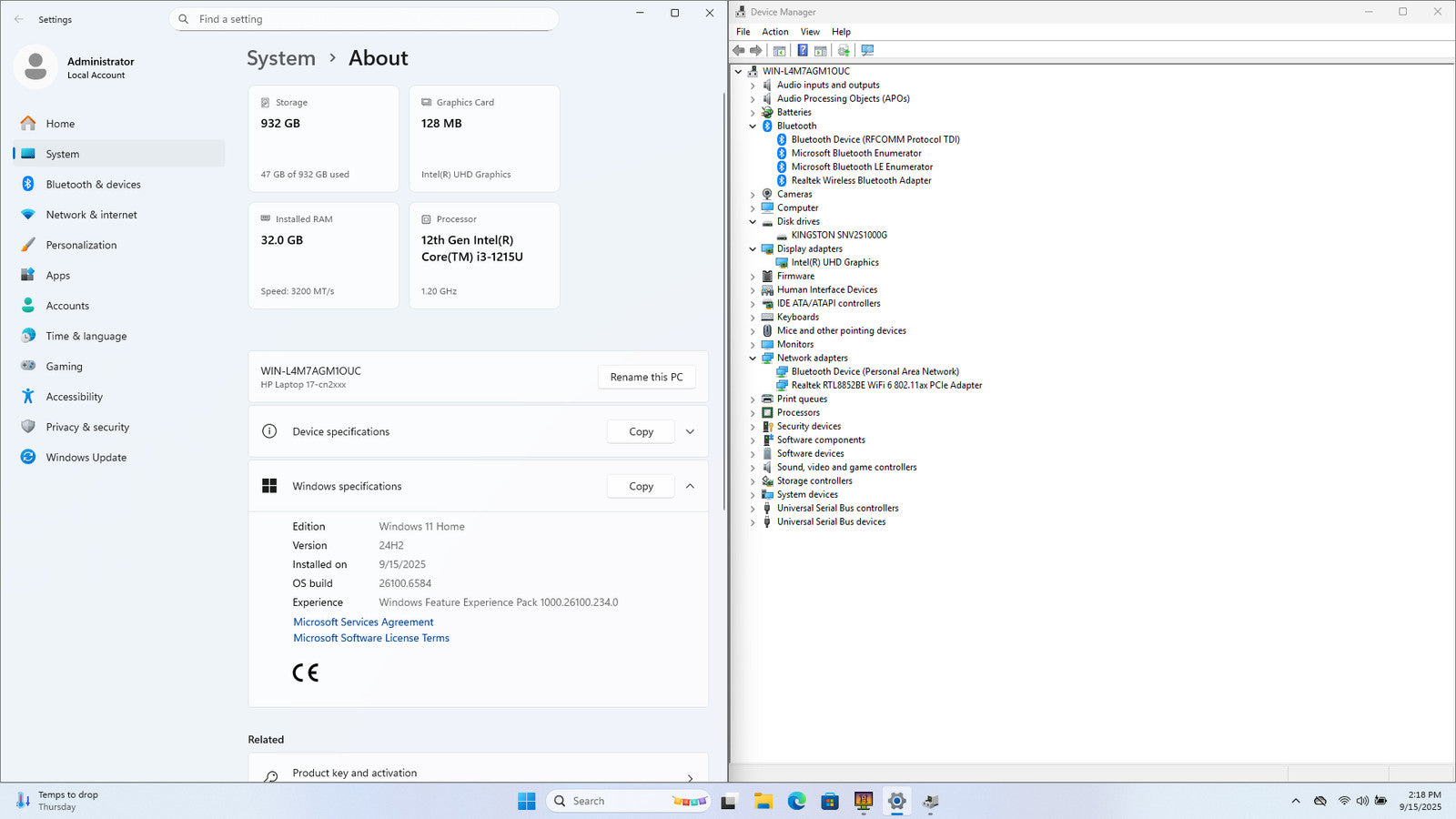Open the View menu in Device Manager
Image resolution: width=1456 pixels, height=819 pixels.
[809, 32]
